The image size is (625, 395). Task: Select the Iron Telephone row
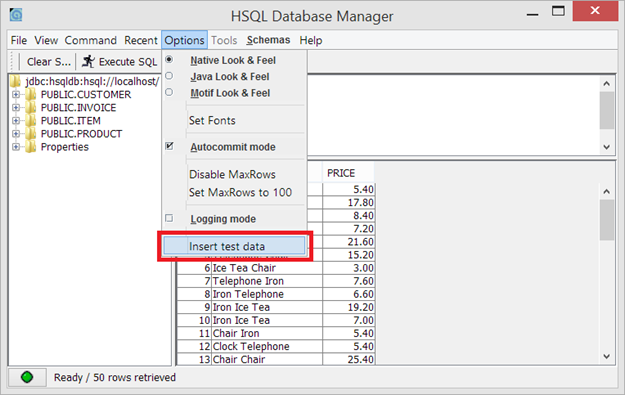tap(276, 294)
